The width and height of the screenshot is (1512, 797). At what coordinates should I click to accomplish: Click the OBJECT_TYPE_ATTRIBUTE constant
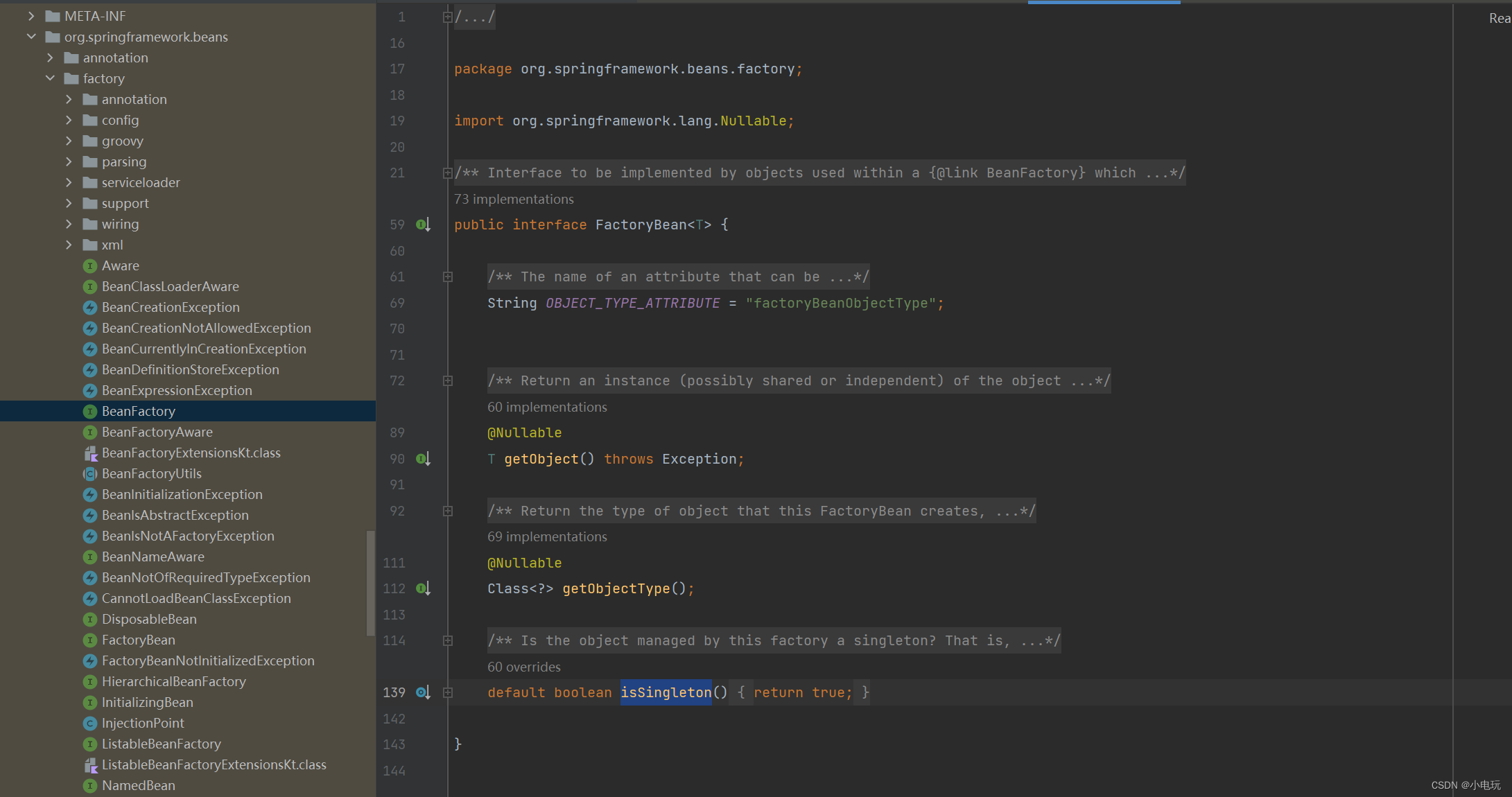tap(633, 303)
